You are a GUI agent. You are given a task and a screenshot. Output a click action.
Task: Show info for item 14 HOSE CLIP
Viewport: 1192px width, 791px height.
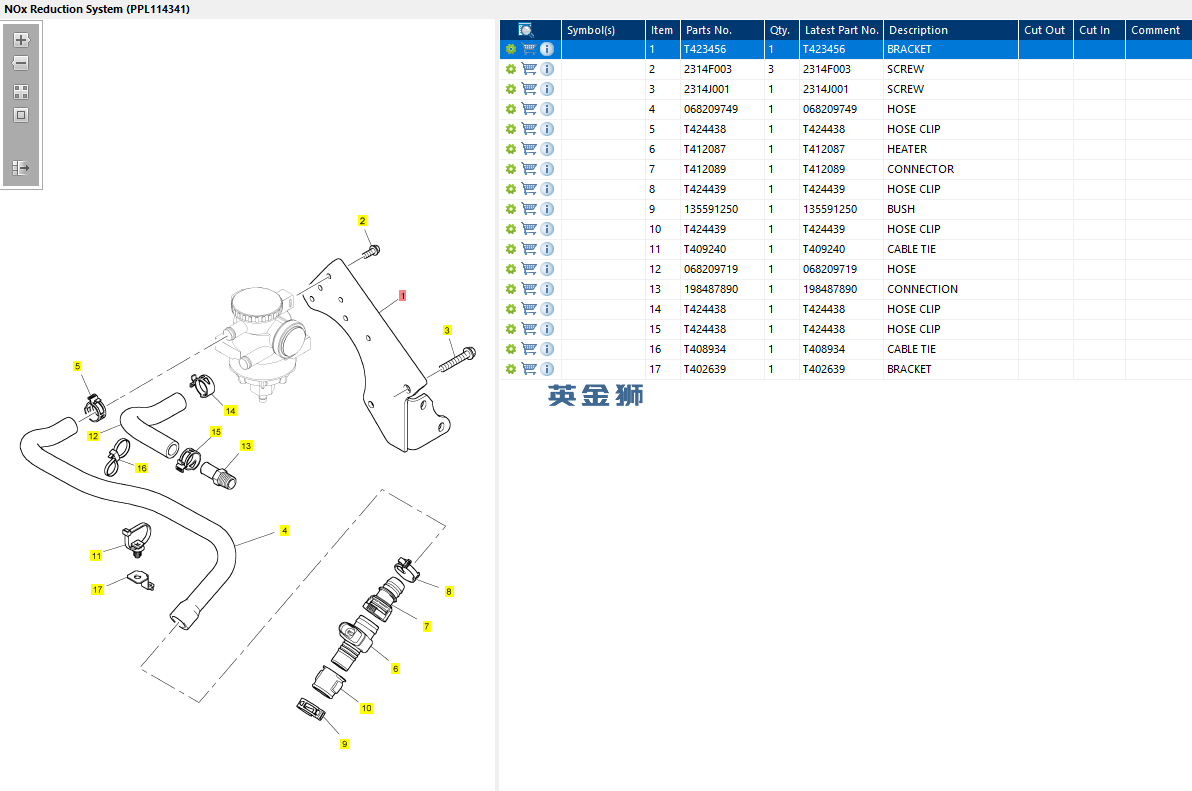tap(547, 309)
